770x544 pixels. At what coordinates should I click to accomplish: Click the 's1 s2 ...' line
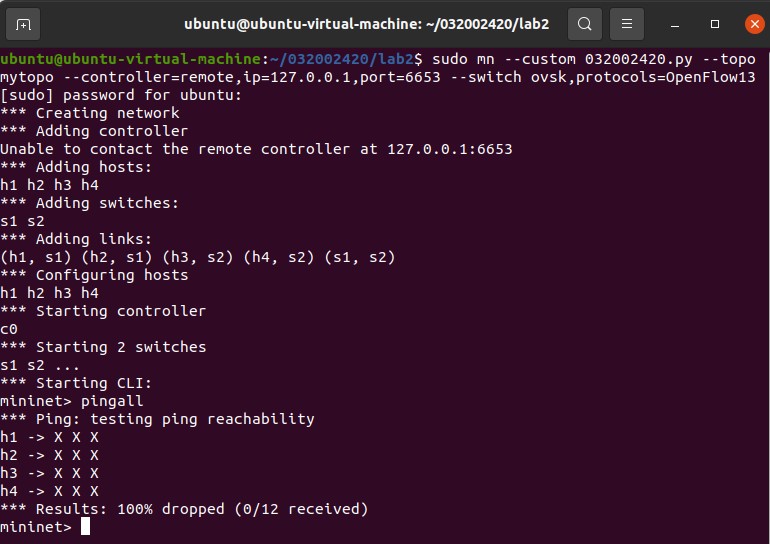(40, 365)
